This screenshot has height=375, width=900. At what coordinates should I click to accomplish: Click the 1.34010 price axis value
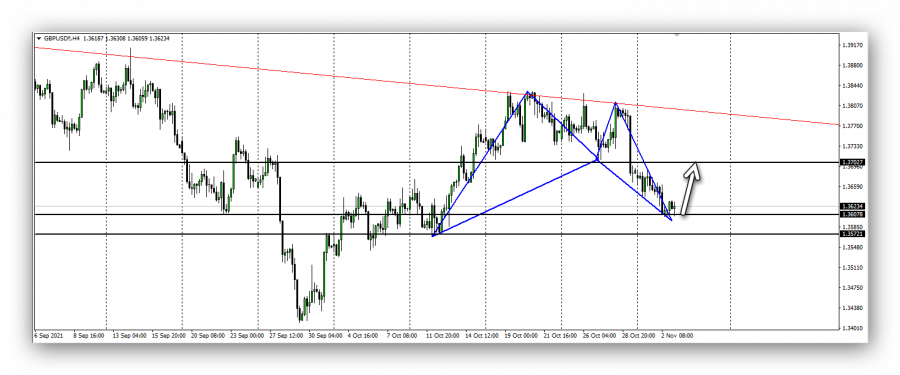point(854,328)
